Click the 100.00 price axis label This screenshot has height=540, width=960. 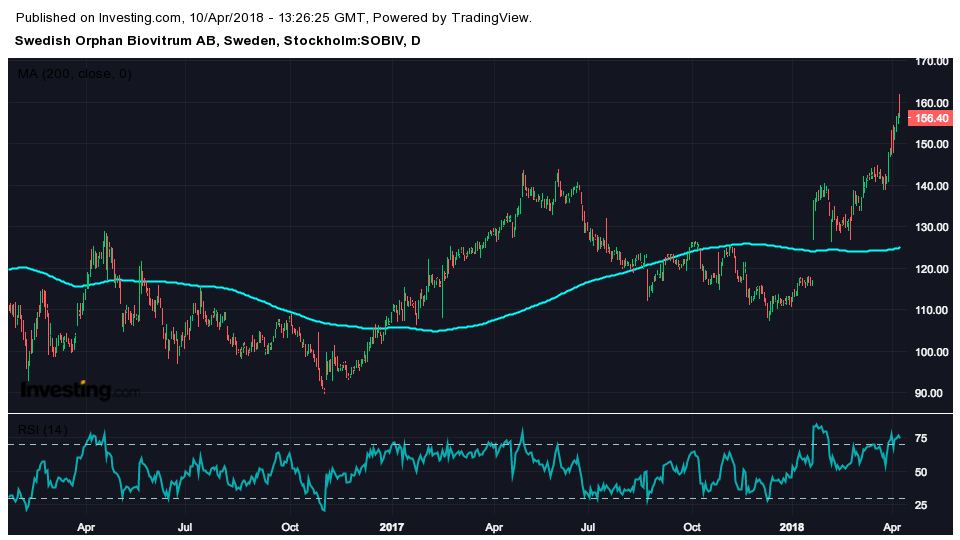932,352
